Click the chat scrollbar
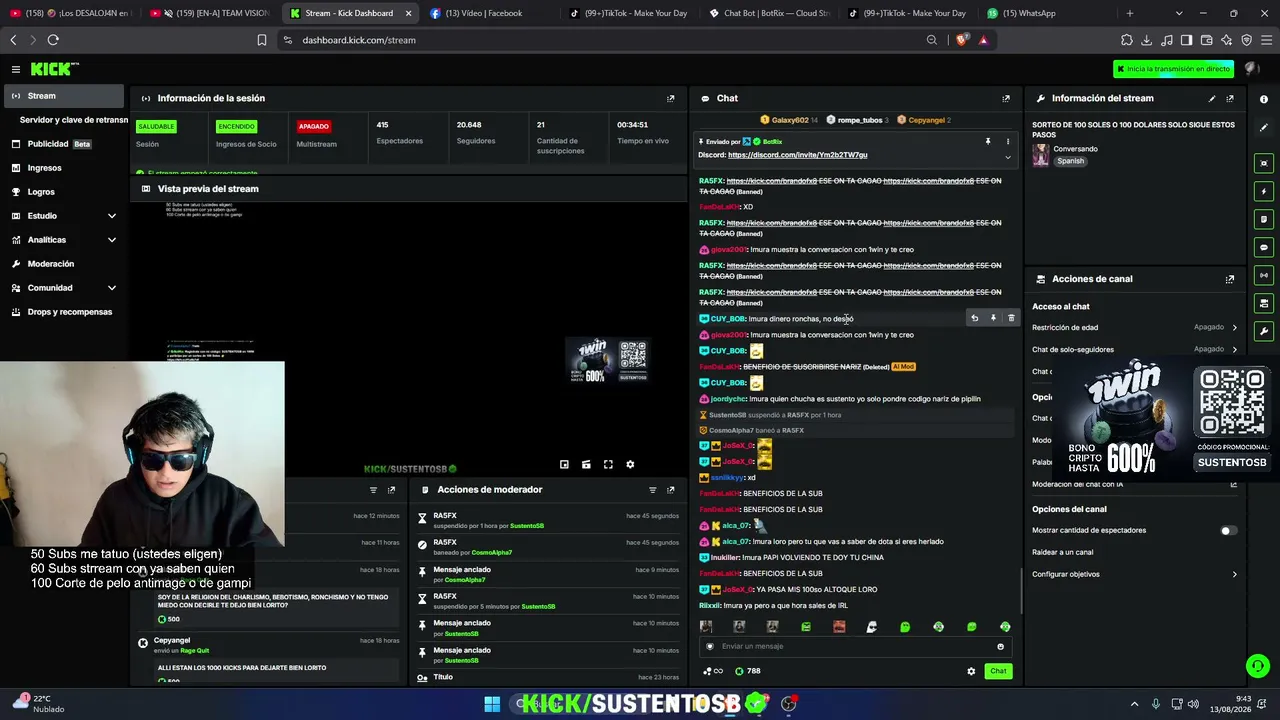The image size is (1280, 720). coord(1021,590)
